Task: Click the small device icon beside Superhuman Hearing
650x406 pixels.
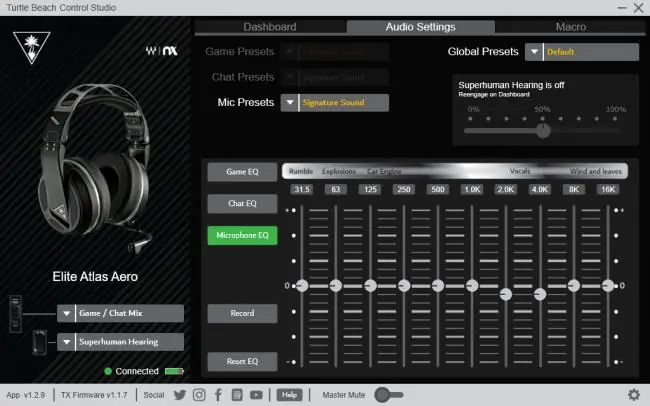Action: click(40, 343)
